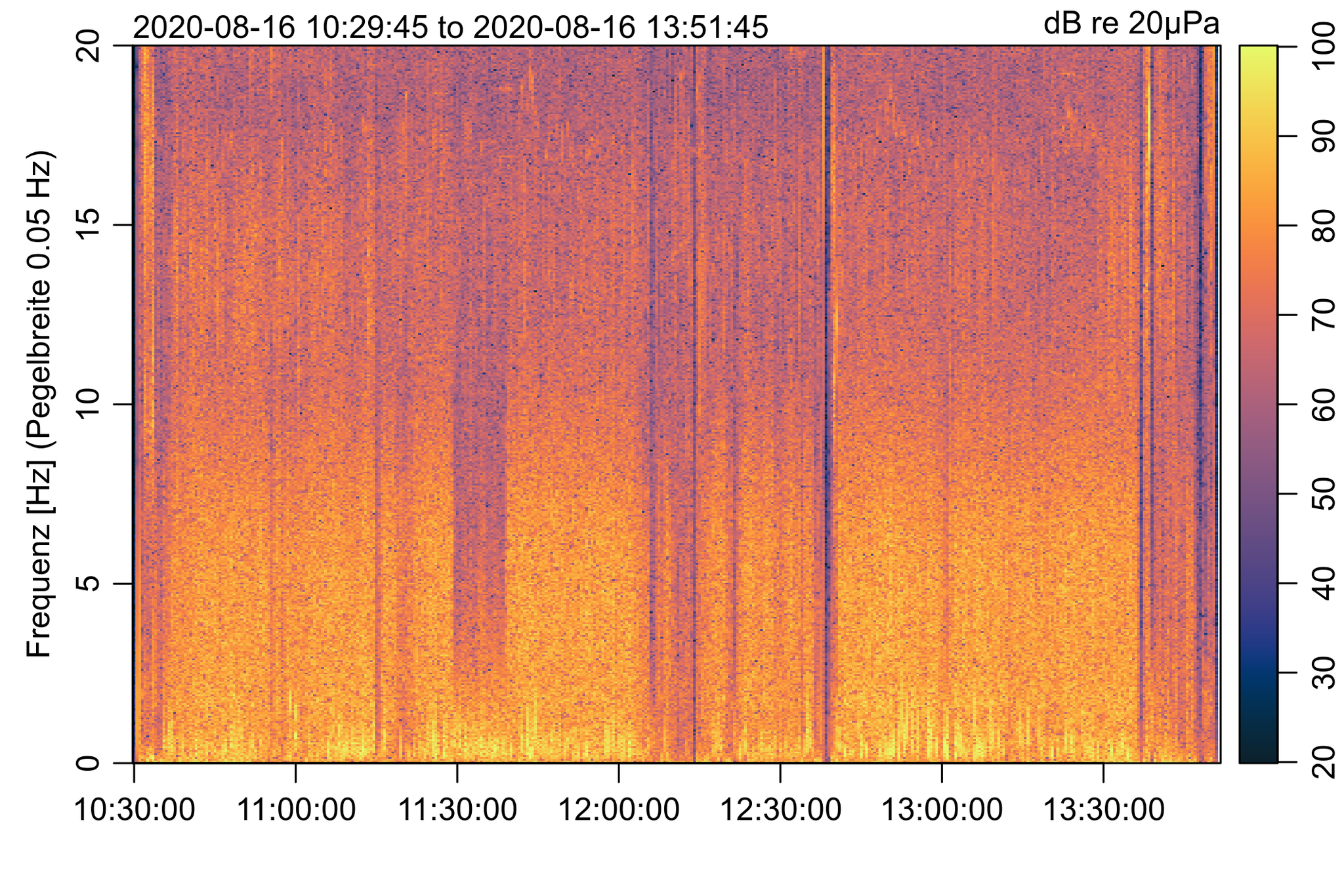Click the colorbar label 50
The image size is (1344, 896).
coord(1322,494)
